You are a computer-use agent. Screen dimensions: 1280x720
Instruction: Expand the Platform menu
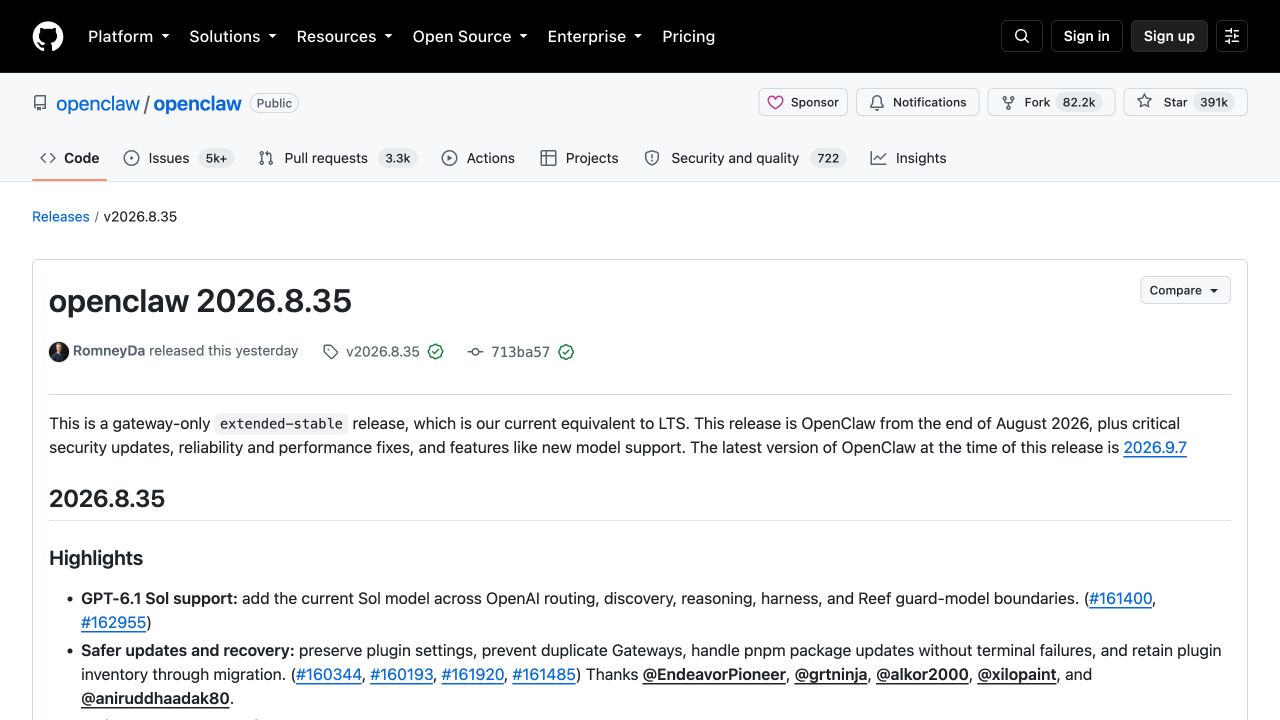[128, 36]
